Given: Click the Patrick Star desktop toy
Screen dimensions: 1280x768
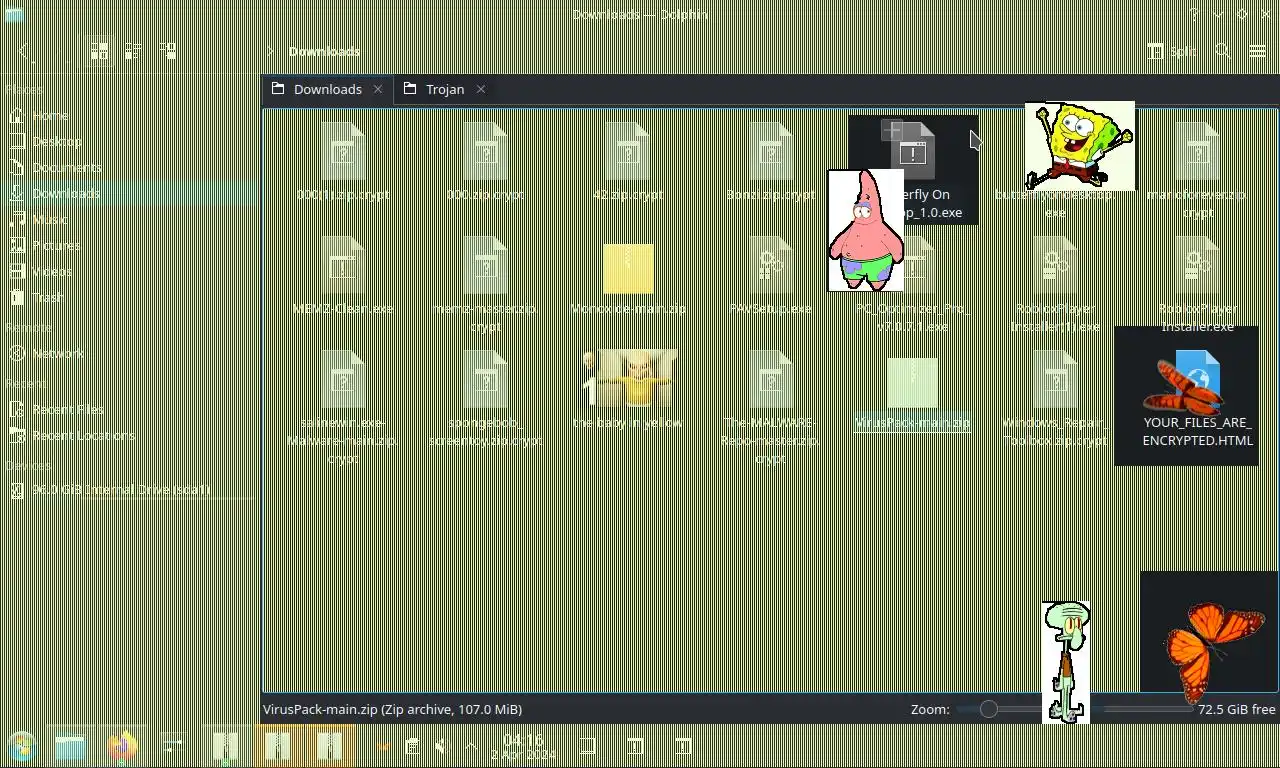Looking at the screenshot, I should 866,230.
